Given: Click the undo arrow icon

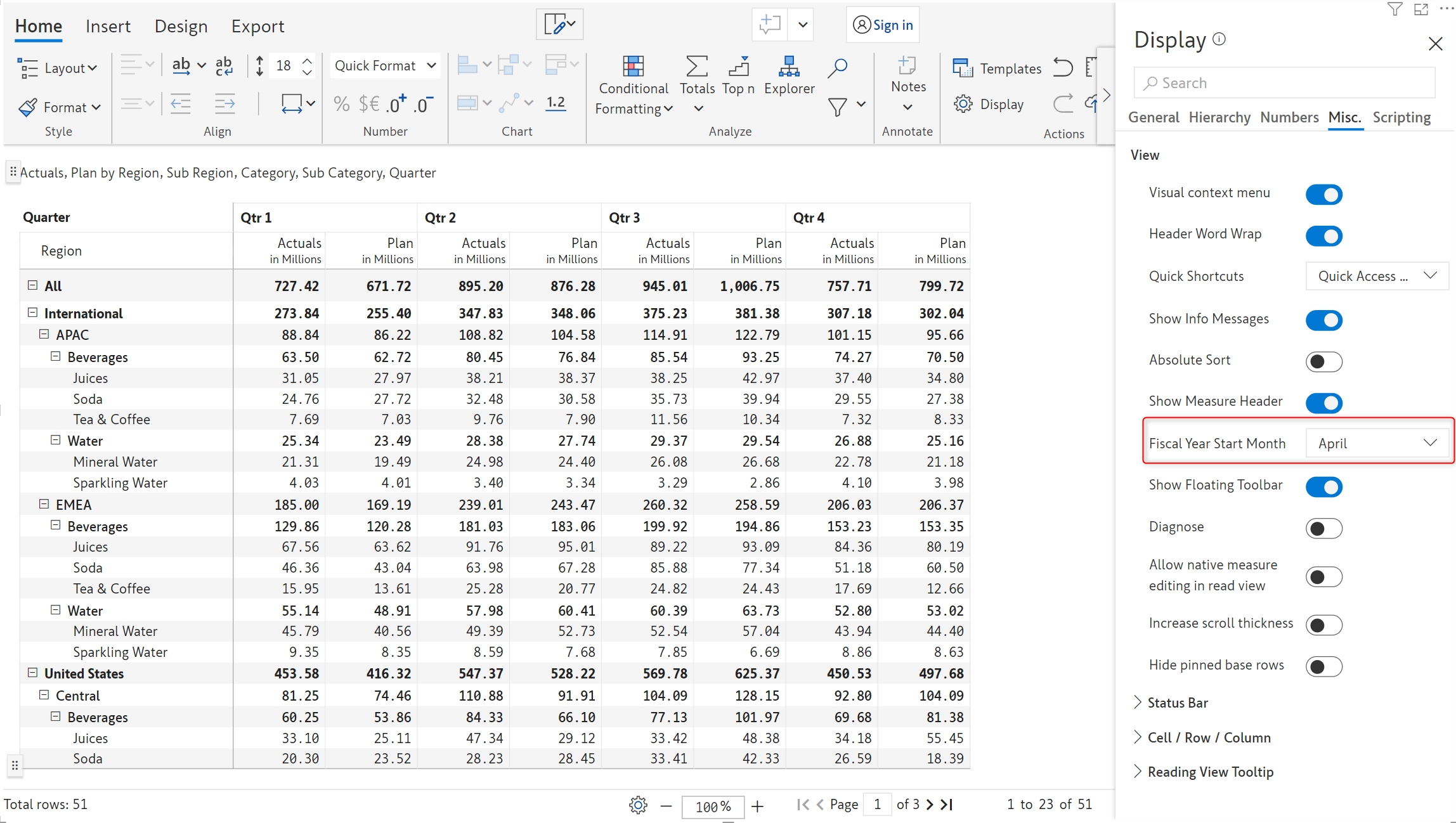Looking at the screenshot, I should pyautogui.click(x=1063, y=67).
